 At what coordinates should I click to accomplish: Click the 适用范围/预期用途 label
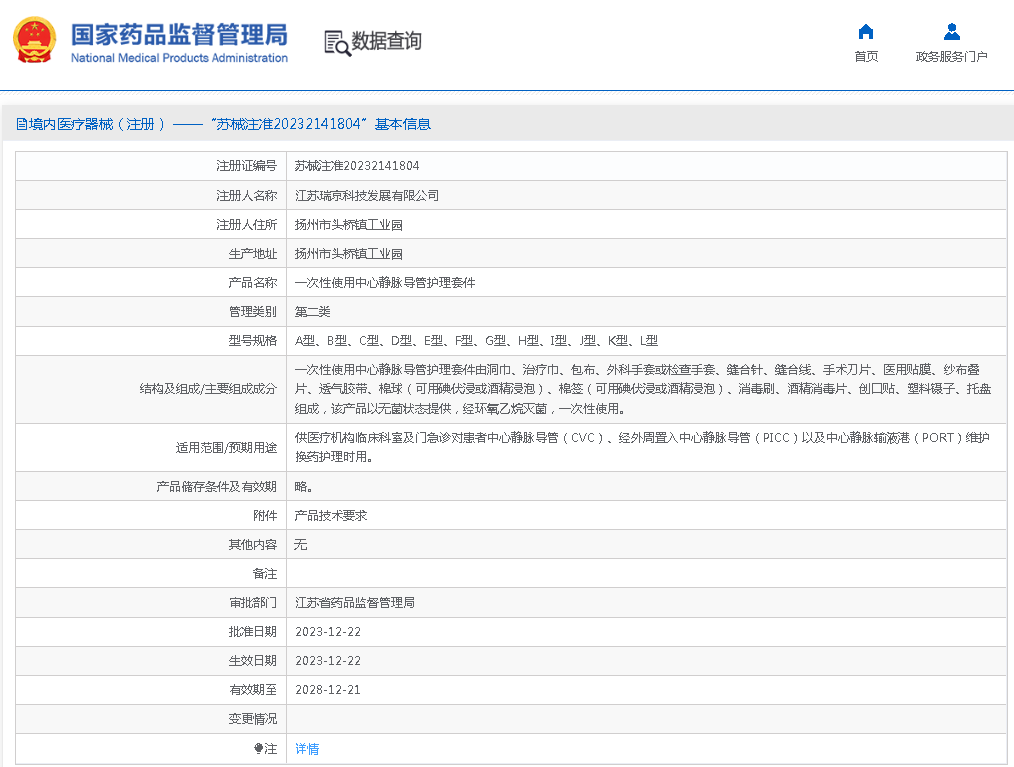pyautogui.click(x=226, y=448)
